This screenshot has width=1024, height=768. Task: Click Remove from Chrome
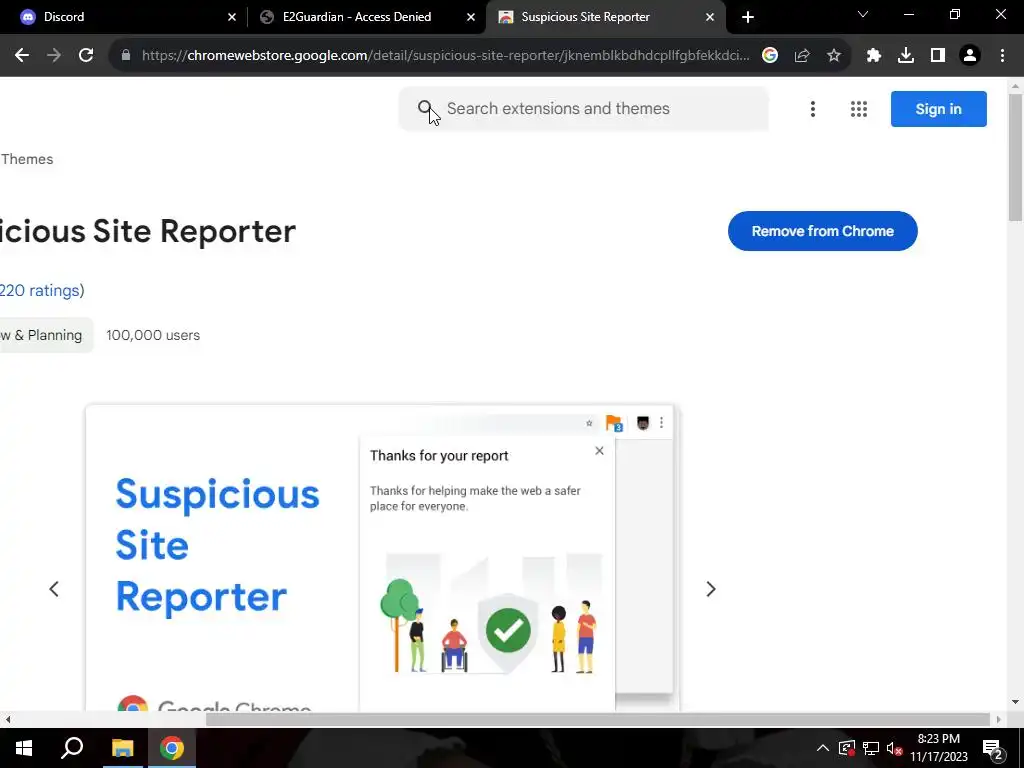pyautogui.click(x=822, y=231)
